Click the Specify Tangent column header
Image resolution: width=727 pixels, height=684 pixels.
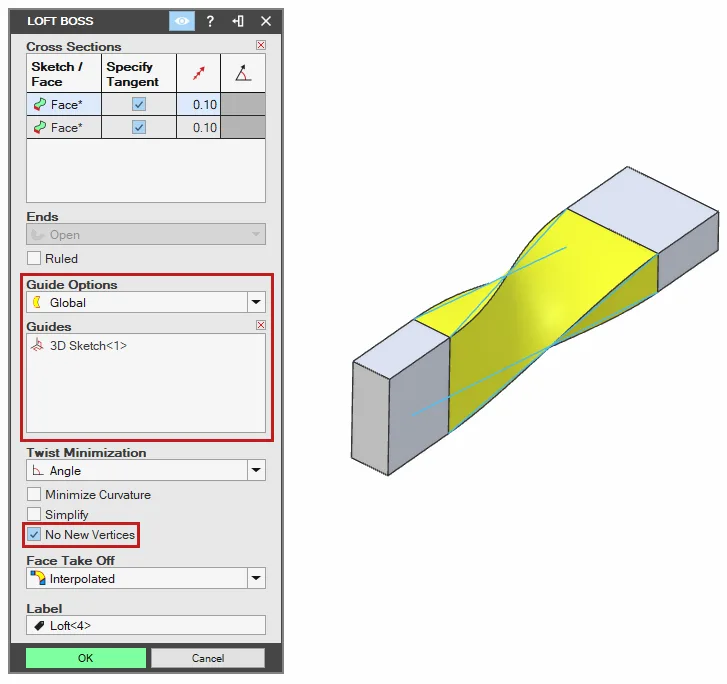tap(139, 73)
